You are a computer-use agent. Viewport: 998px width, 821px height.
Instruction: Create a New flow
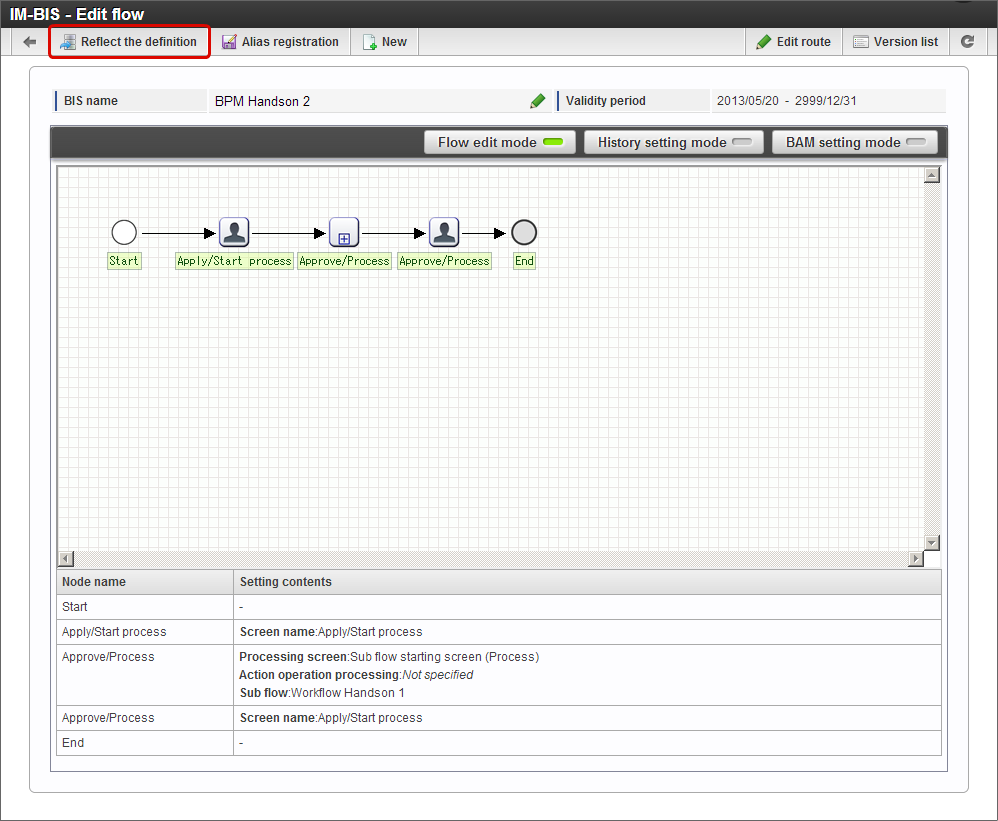click(384, 42)
